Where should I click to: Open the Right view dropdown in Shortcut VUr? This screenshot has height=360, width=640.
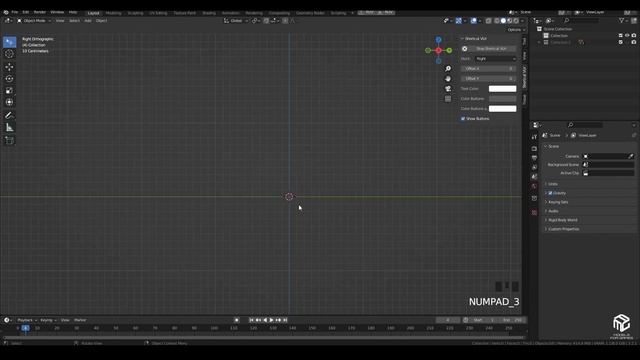tap(496, 59)
